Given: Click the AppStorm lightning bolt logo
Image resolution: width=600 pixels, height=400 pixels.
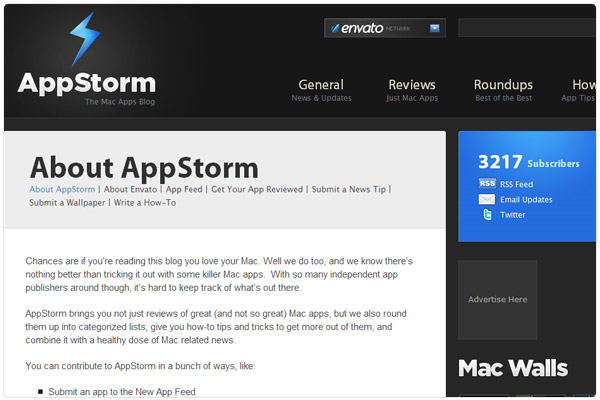Looking at the screenshot, I should click(84, 38).
